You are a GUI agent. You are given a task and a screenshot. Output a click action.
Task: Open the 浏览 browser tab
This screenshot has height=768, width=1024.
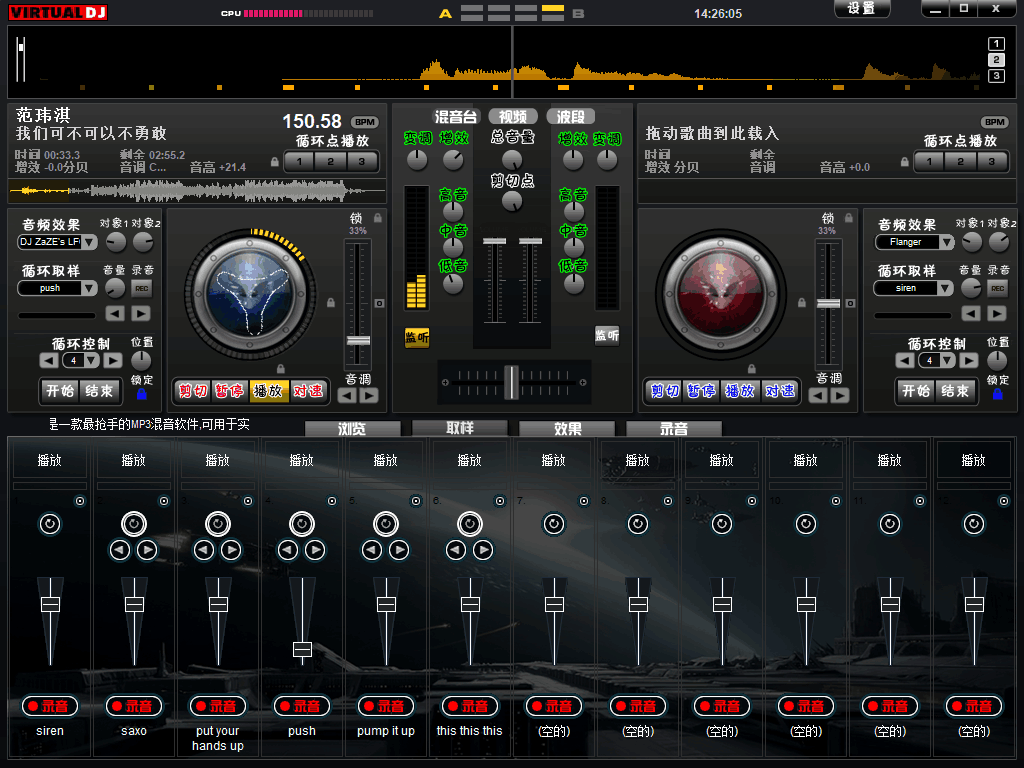(353, 429)
